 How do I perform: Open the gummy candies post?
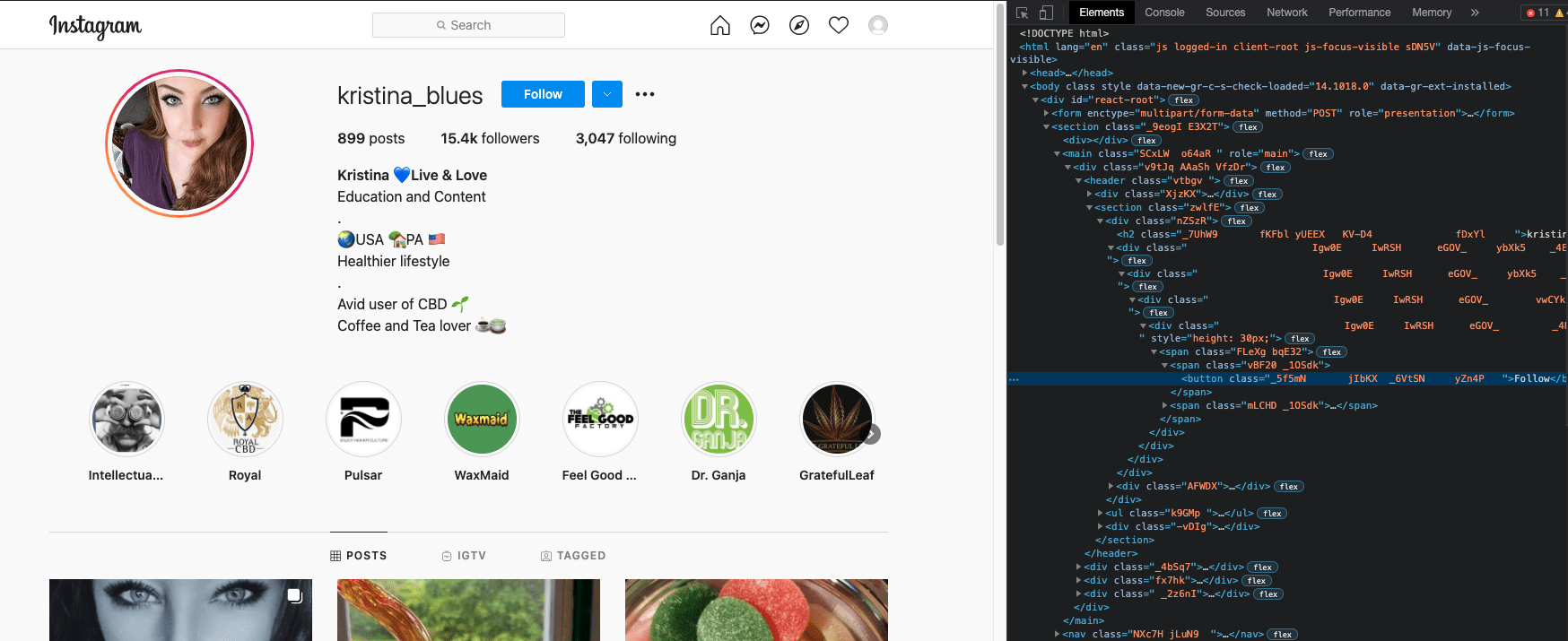[756, 610]
